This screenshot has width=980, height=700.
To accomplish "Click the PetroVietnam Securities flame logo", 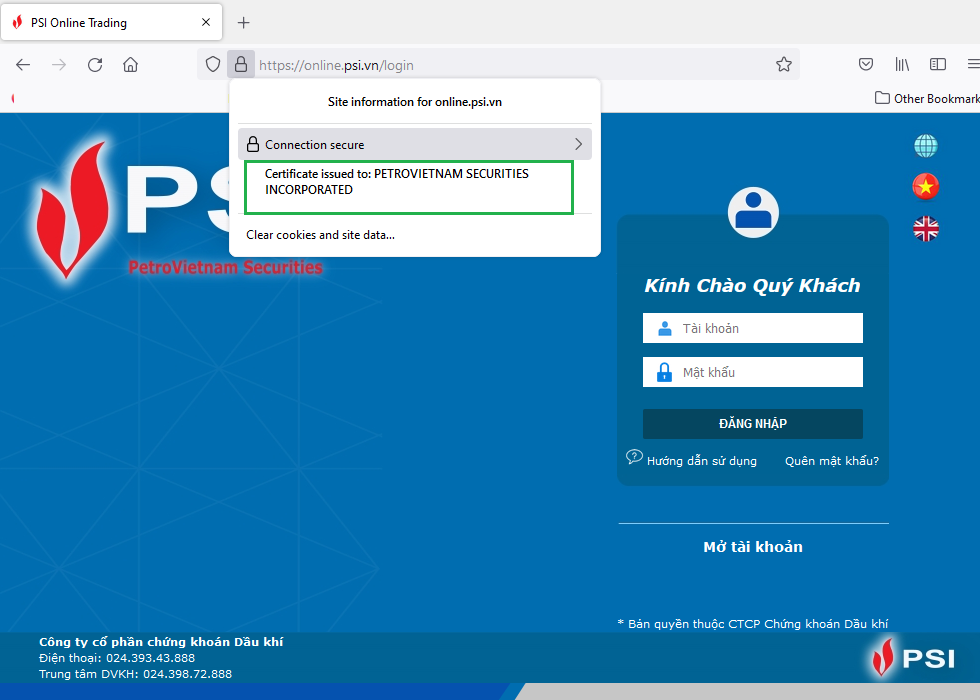I will (x=70, y=209).
